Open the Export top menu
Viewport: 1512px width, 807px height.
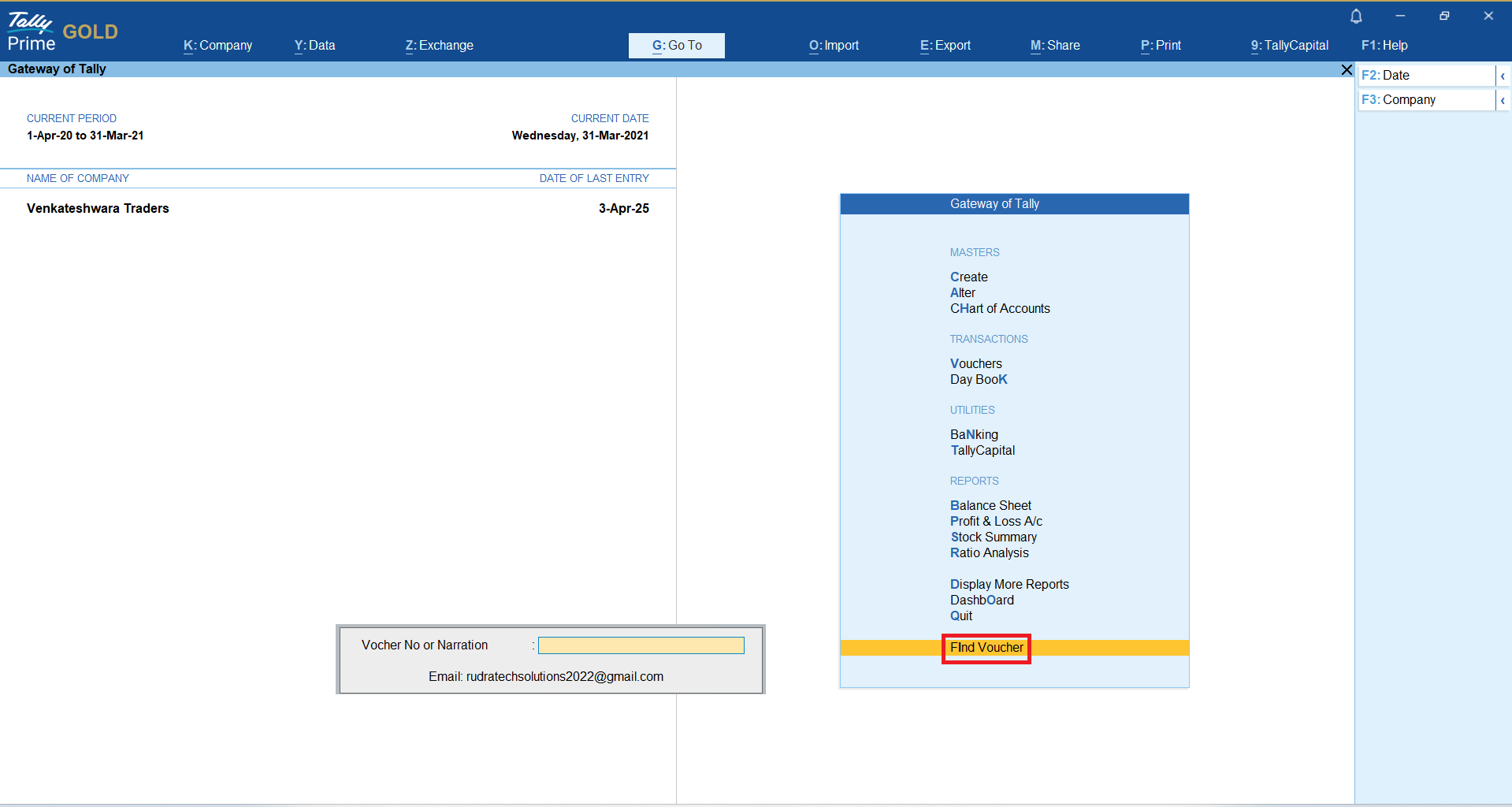pyautogui.click(x=945, y=46)
